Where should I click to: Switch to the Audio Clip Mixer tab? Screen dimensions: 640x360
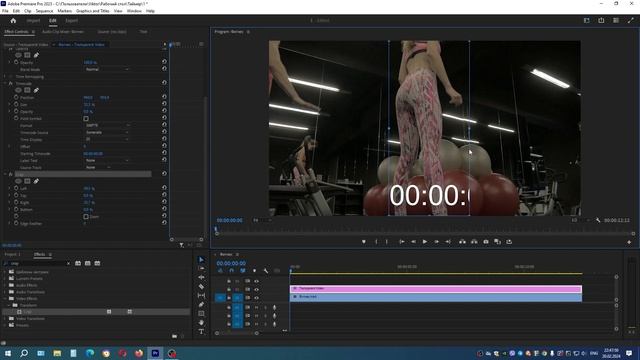click(63, 31)
